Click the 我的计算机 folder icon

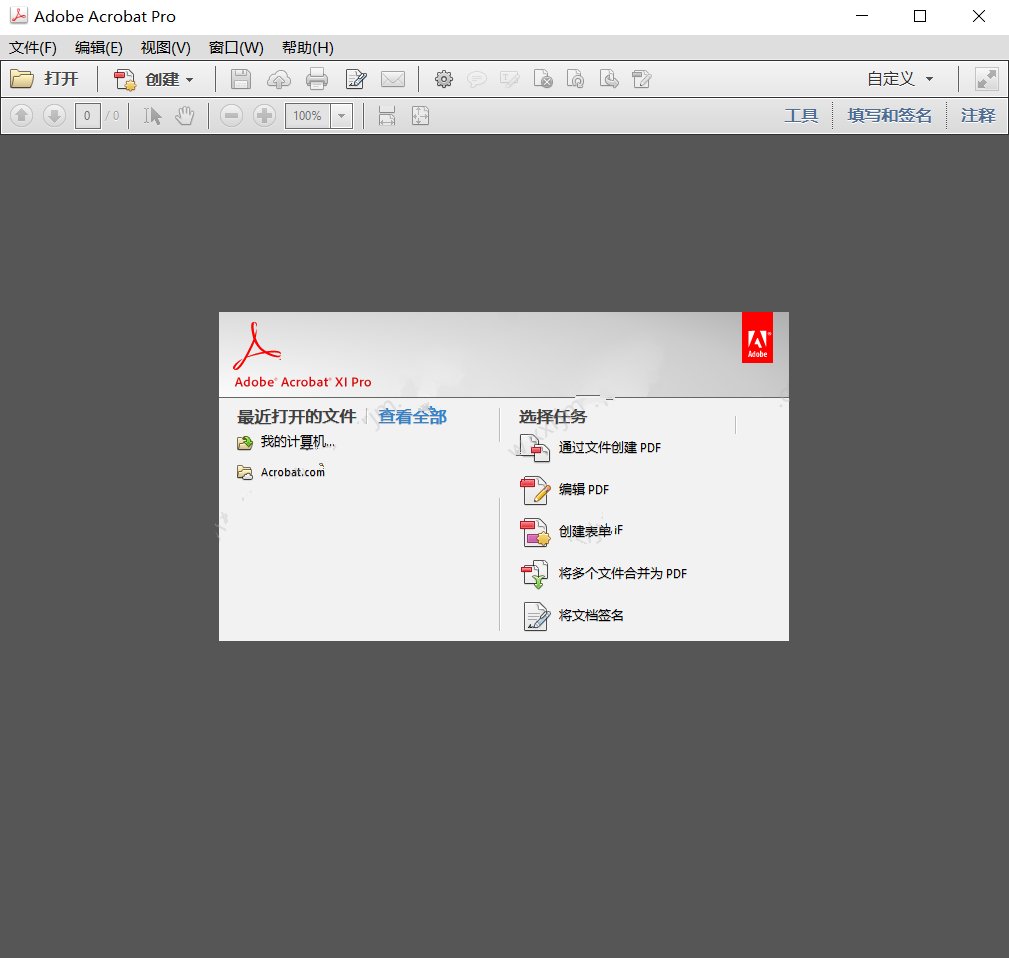point(245,443)
